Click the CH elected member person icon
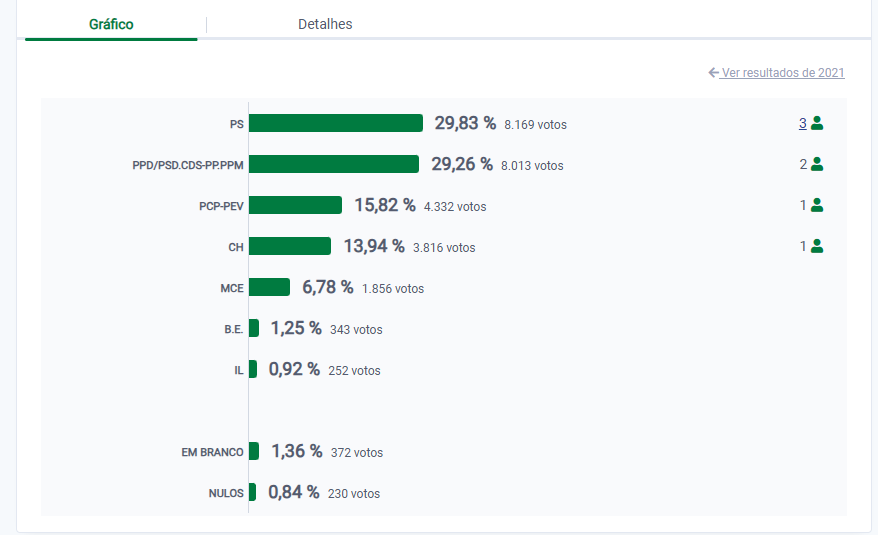The image size is (878, 535). point(817,246)
